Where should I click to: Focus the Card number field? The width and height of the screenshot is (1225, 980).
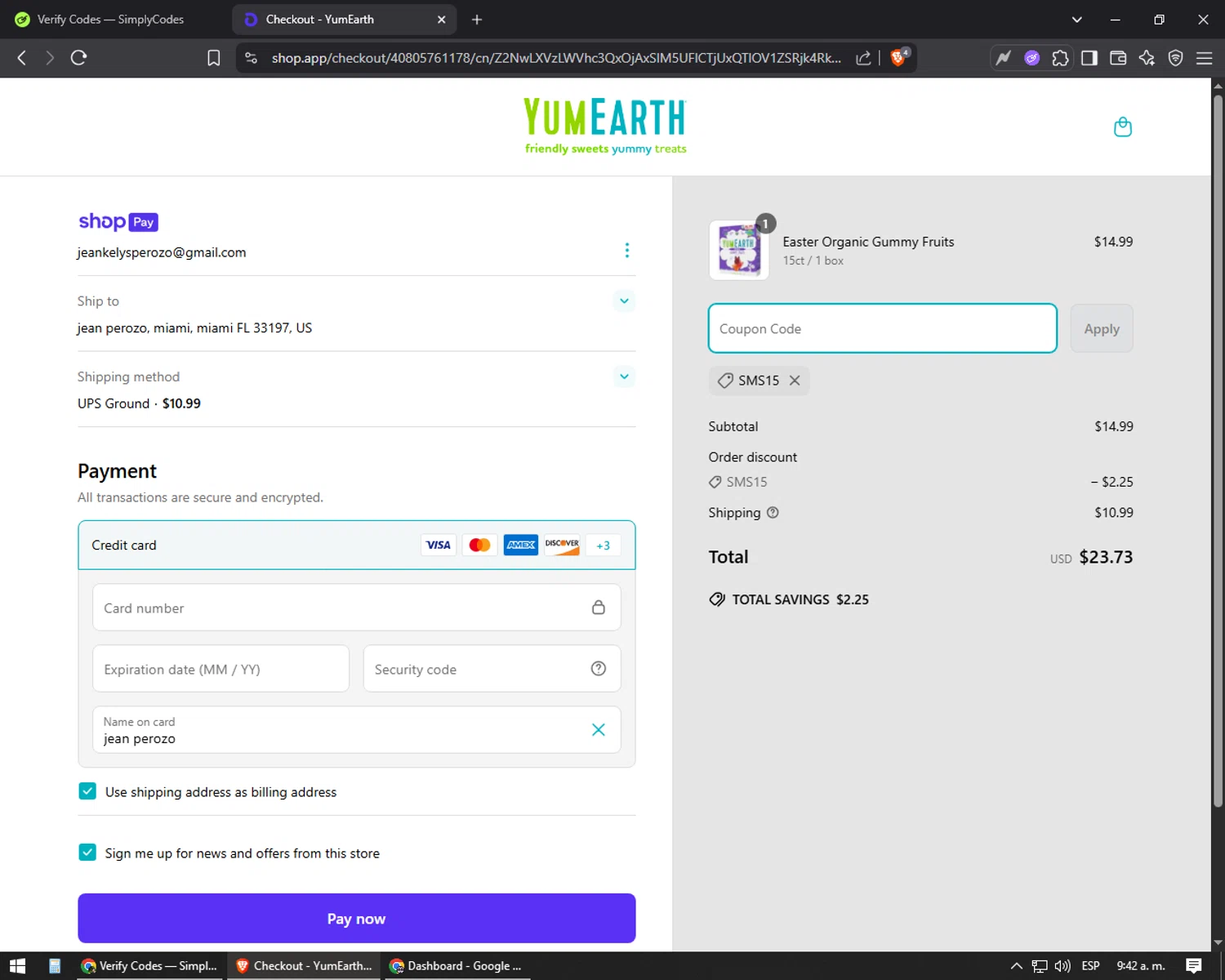[356, 608]
